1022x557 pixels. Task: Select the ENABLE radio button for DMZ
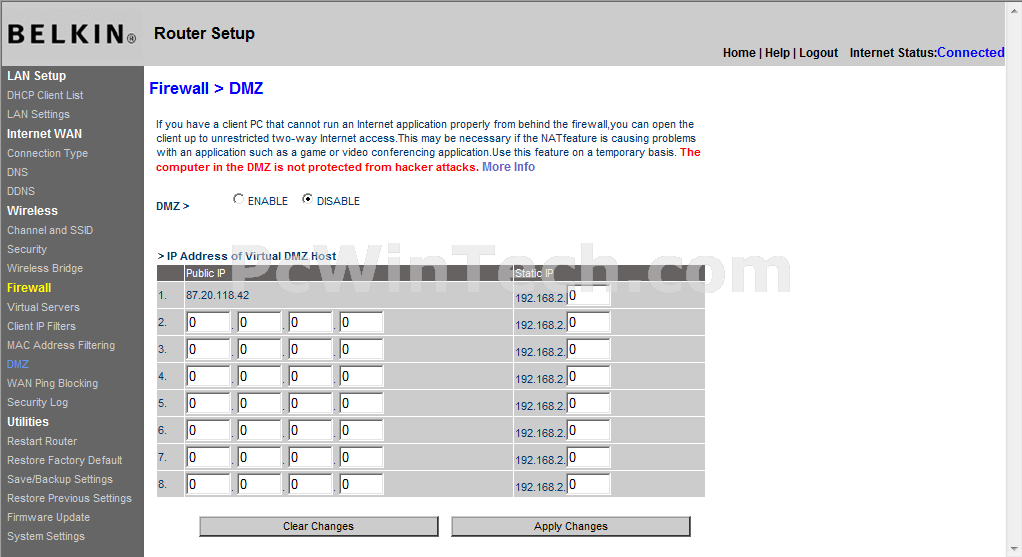click(x=238, y=199)
